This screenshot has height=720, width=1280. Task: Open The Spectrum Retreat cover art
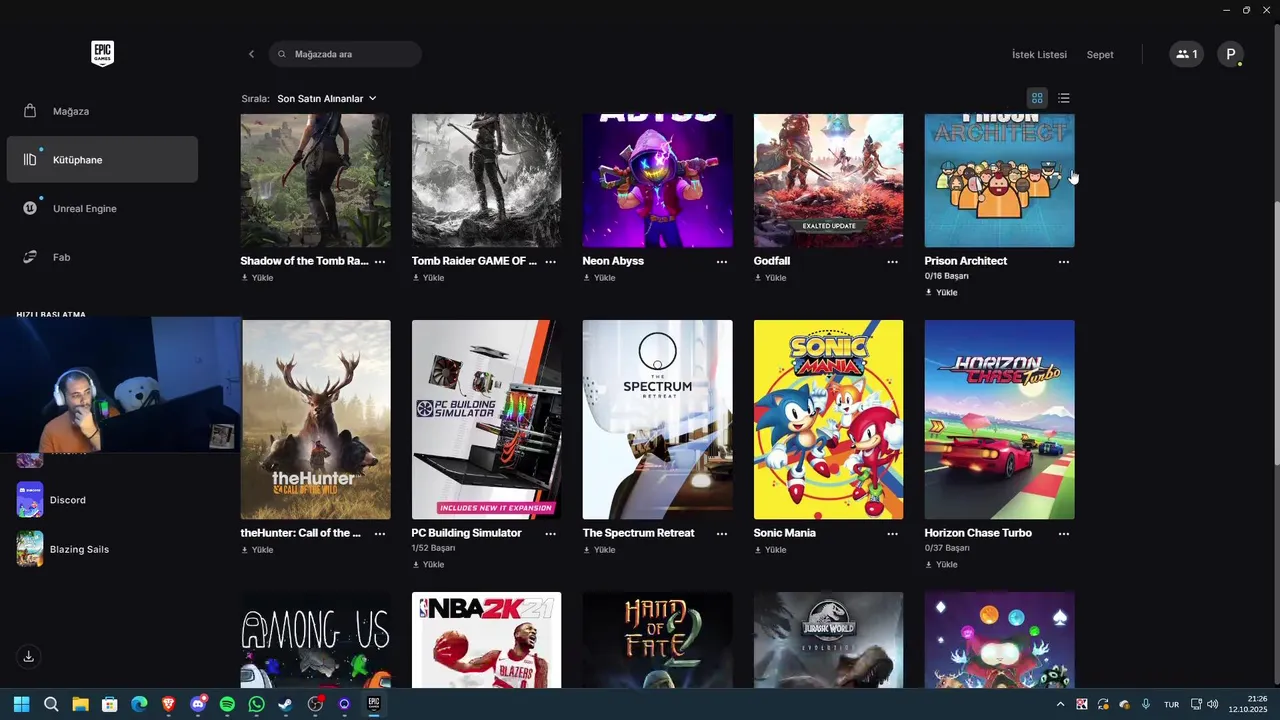pos(657,420)
